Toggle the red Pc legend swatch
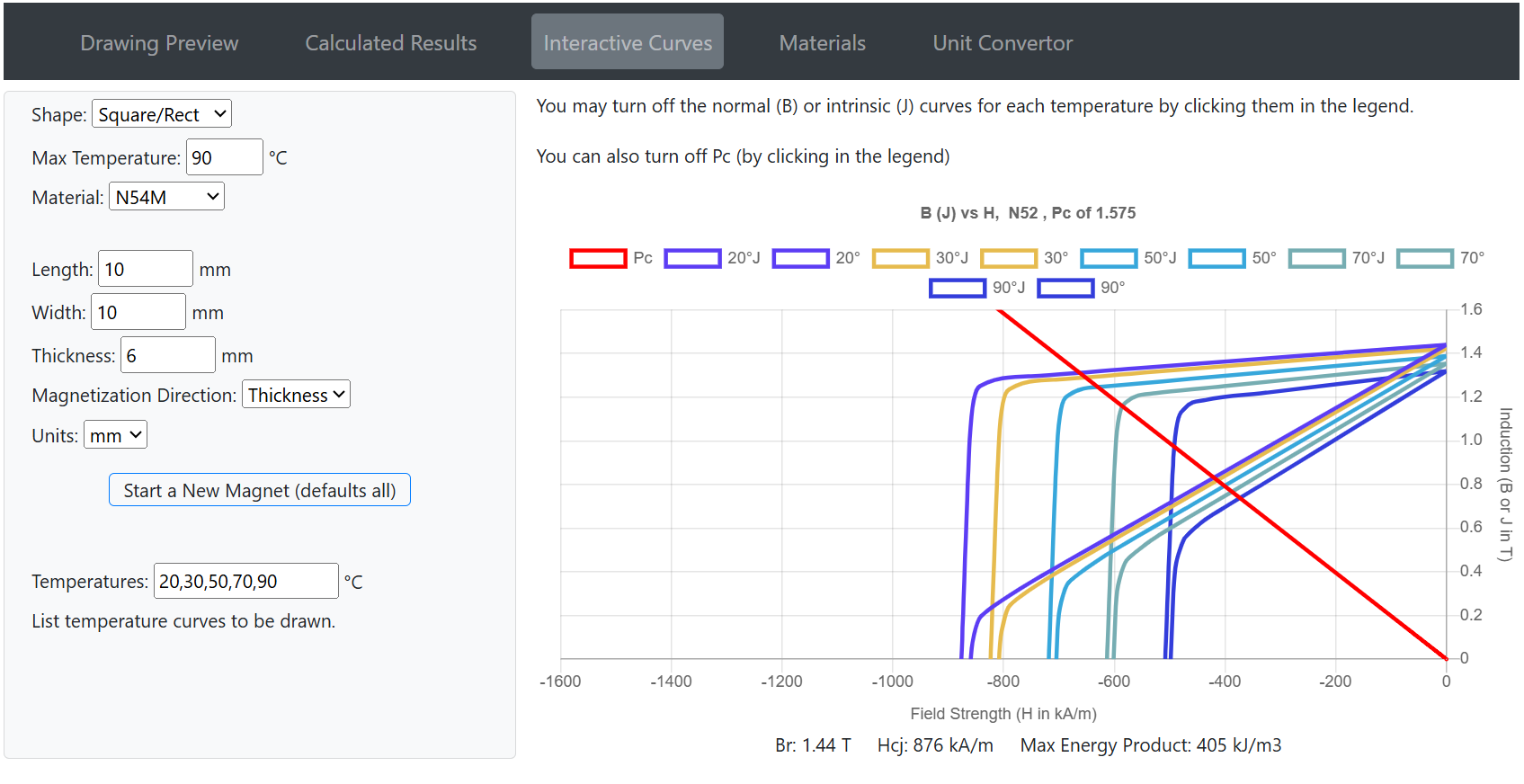1524x784 pixels. click(x=598, y=259)
